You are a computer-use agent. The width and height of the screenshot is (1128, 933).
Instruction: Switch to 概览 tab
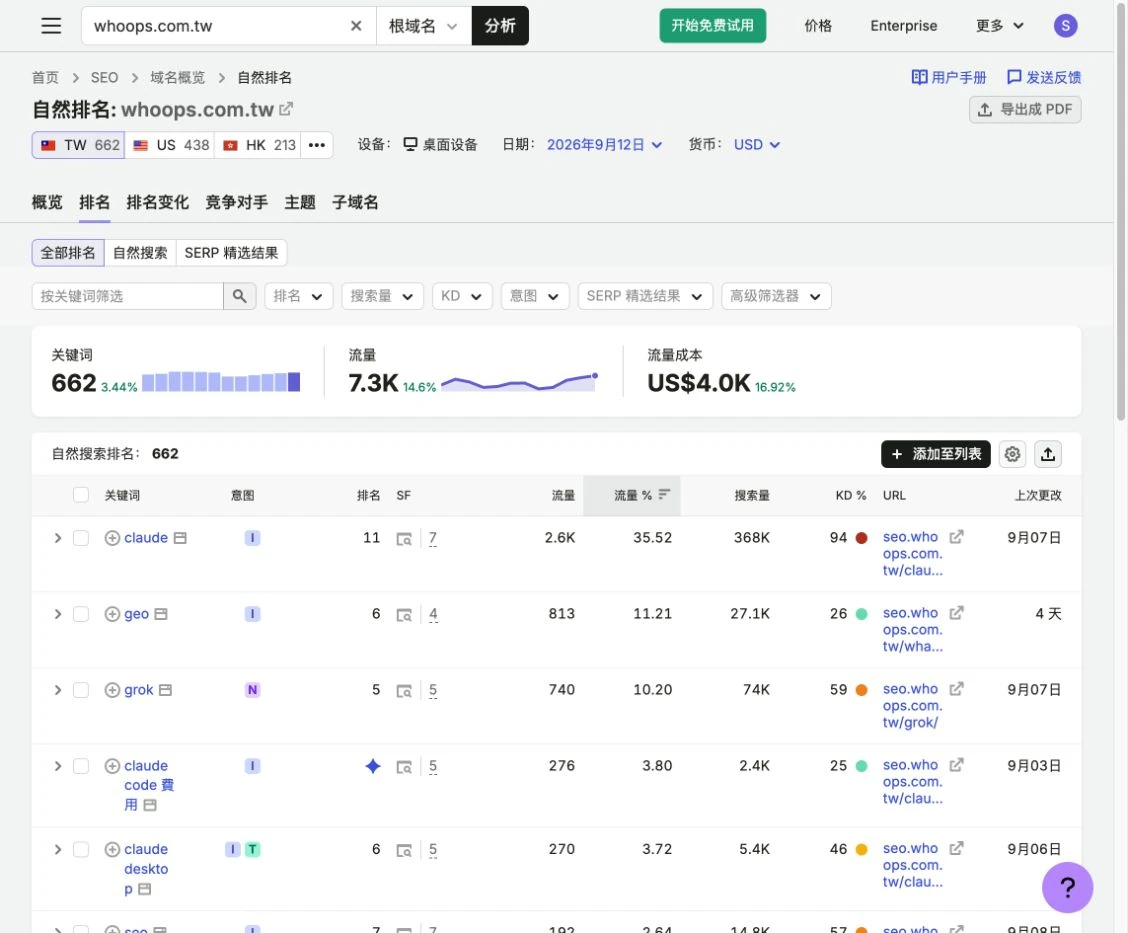pyautogui.click(x=47, y=202)
